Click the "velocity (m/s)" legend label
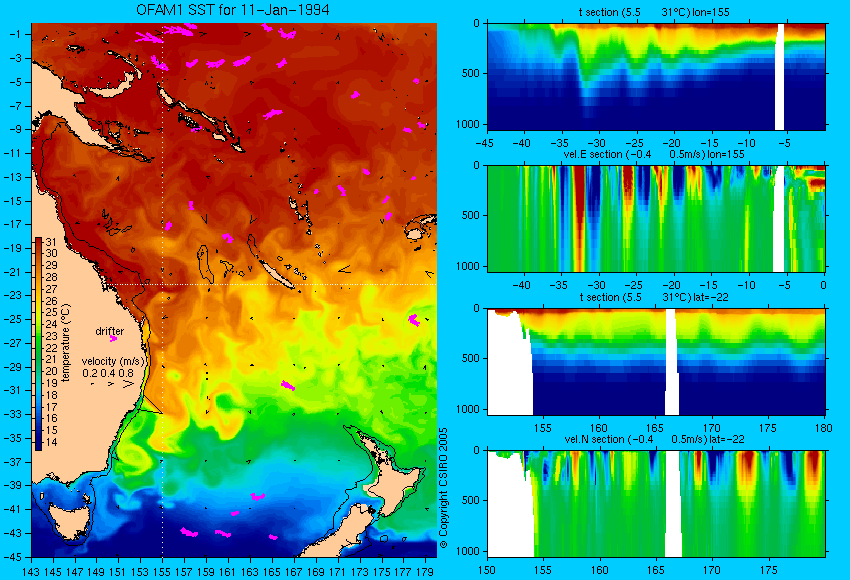Viewport: 850px width, 580px height. pyautogui.click(x=113, y=361)
